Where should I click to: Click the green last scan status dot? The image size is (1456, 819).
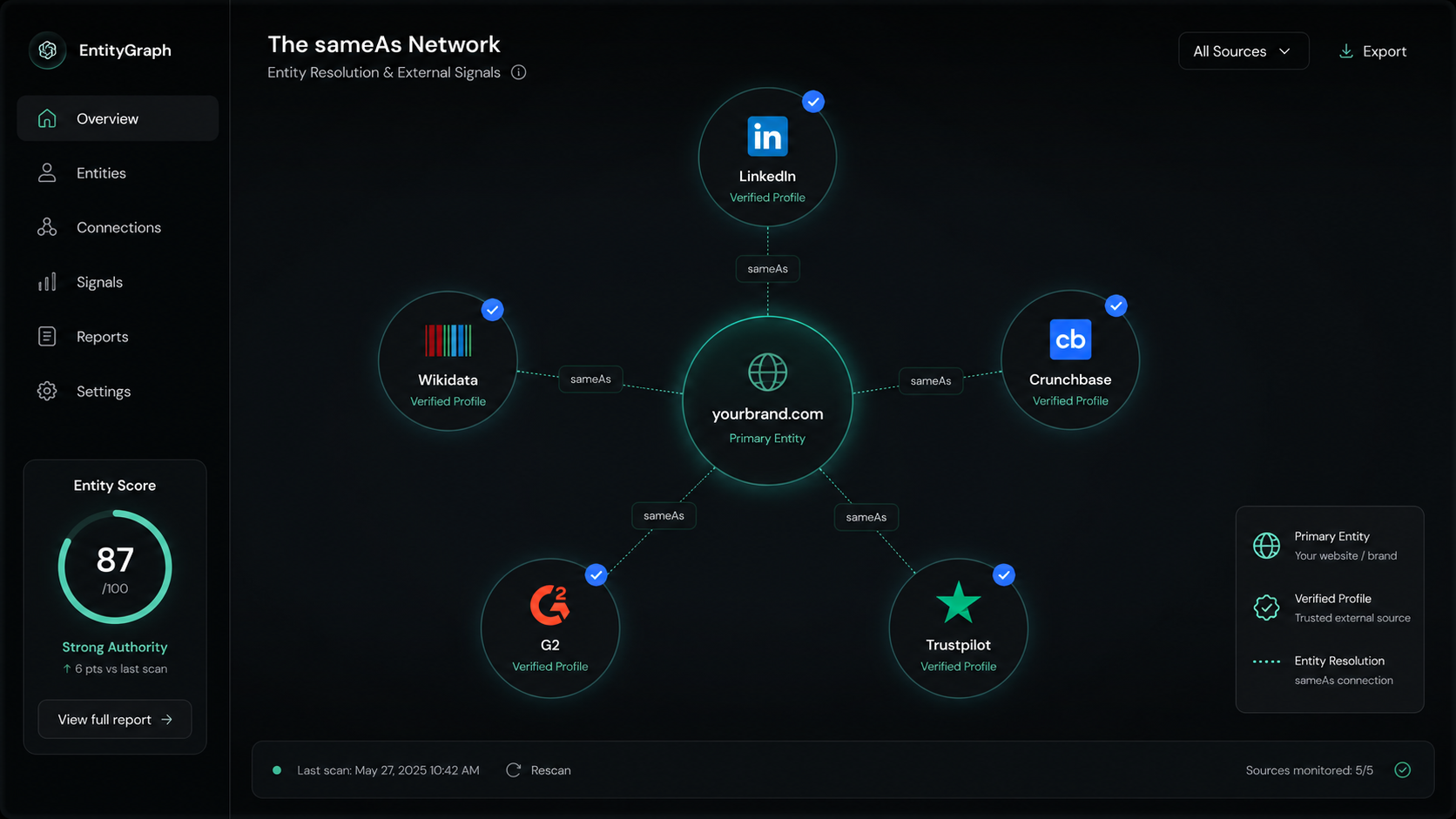(x=277, y=770)
